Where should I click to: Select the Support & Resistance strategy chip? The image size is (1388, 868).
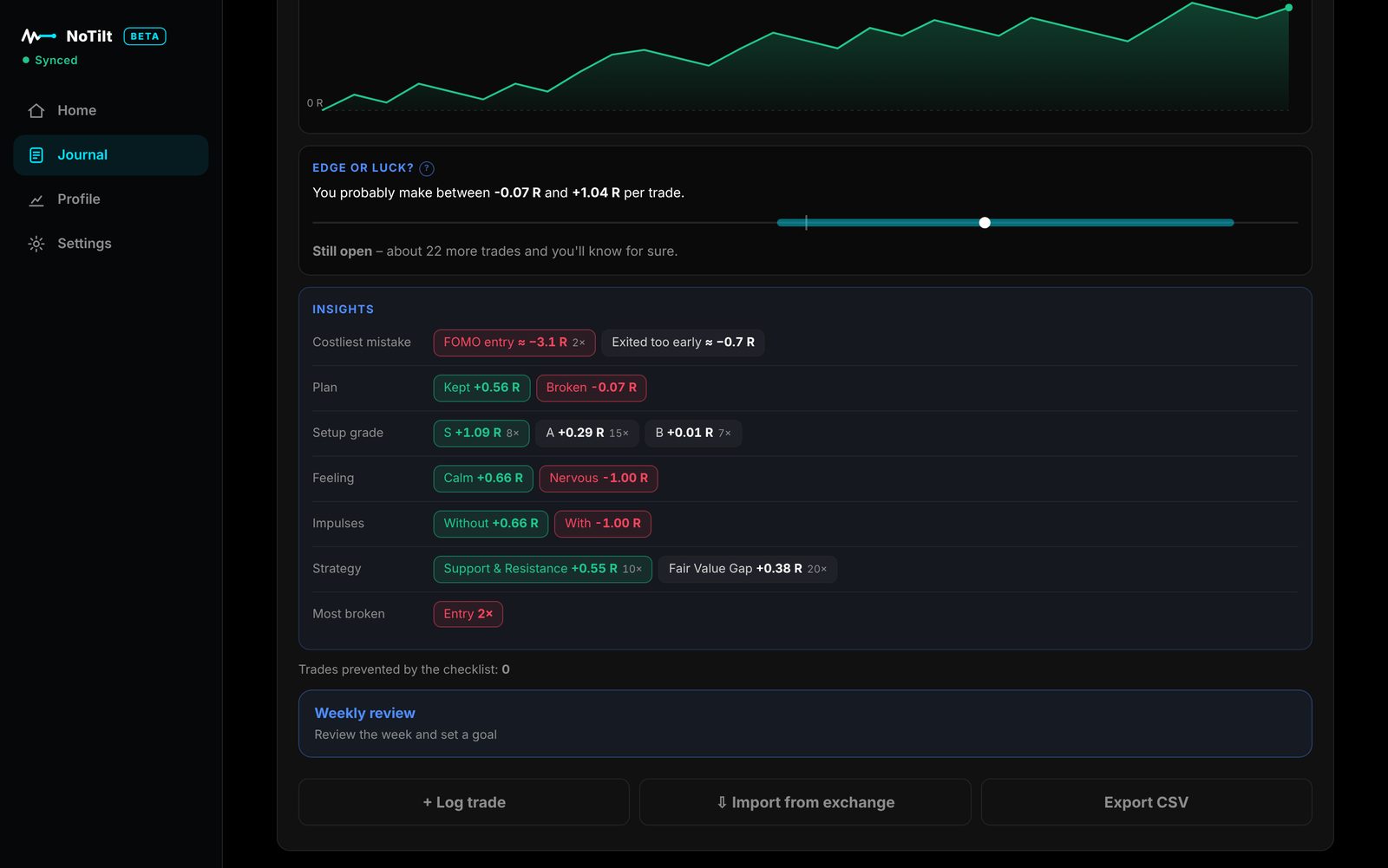(543, 569)
